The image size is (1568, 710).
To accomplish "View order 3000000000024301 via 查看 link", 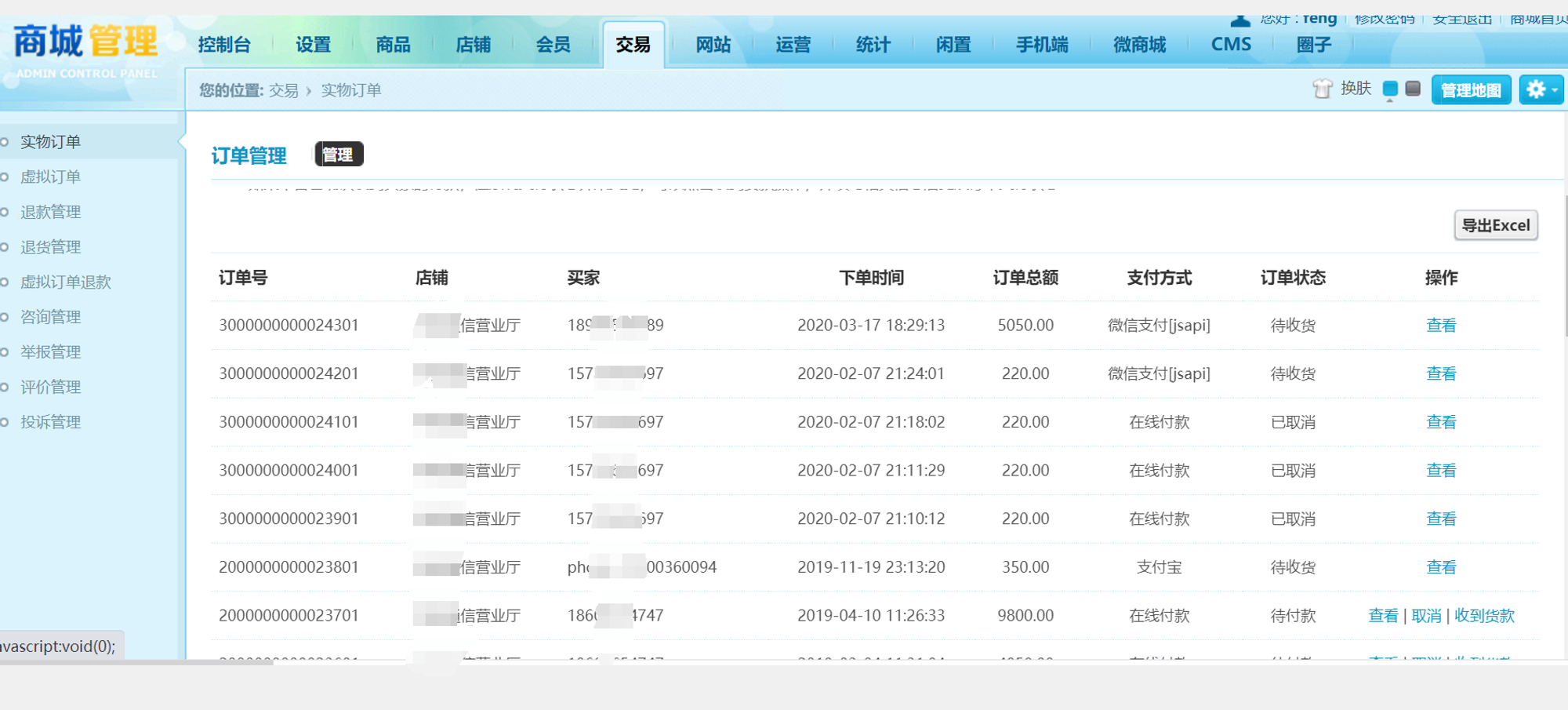I will pyautogui.click(x=1440, y=326).
